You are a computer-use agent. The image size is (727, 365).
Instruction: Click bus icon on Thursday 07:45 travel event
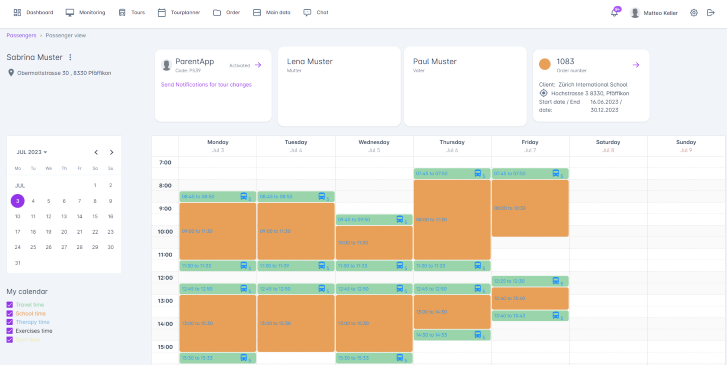click(x=478, y=173)
